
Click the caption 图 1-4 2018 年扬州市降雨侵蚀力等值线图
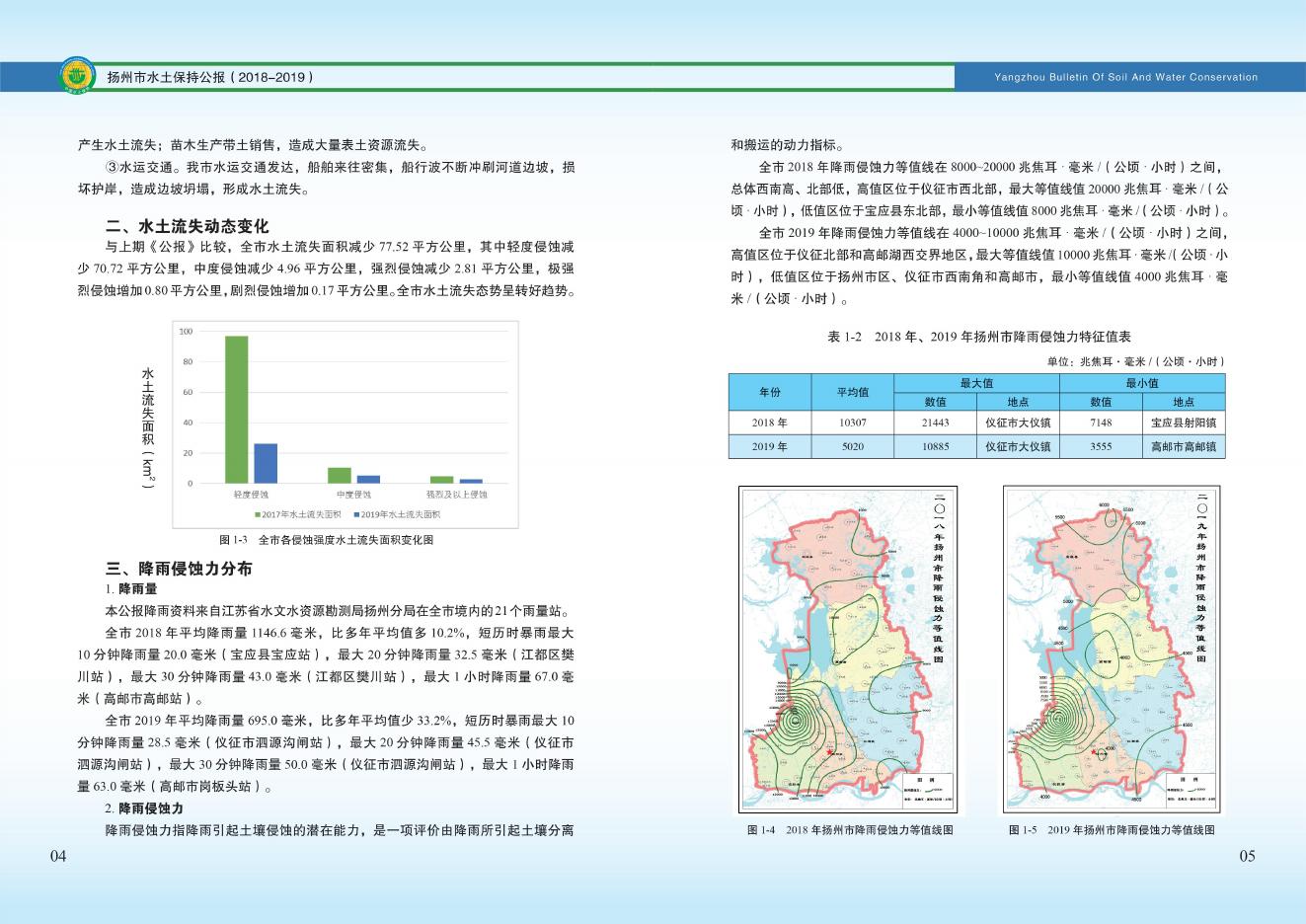pyautogui.click(x=850, y=830)
